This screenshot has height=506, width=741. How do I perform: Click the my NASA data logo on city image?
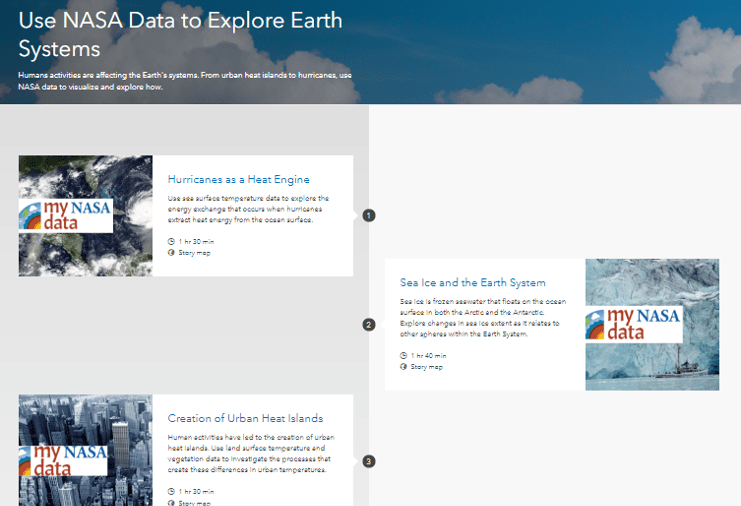click(x=63, y=461)
